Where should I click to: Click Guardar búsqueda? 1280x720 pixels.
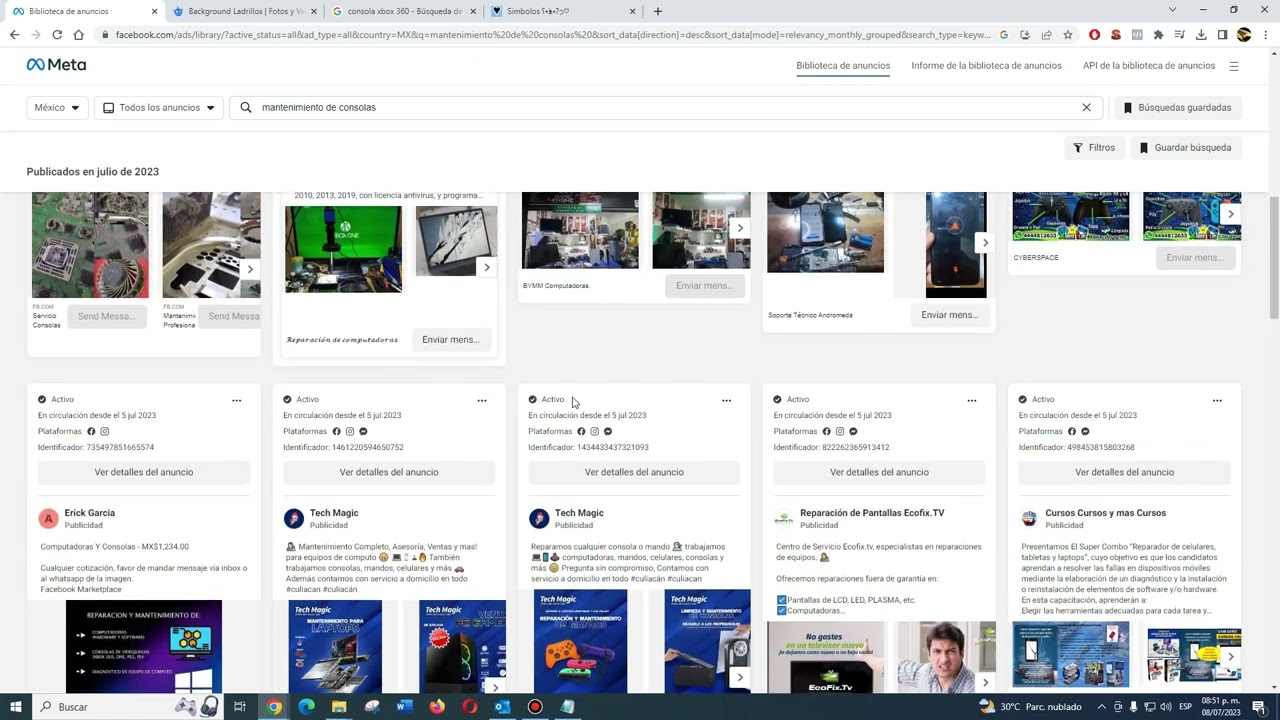coord(1186,147)
